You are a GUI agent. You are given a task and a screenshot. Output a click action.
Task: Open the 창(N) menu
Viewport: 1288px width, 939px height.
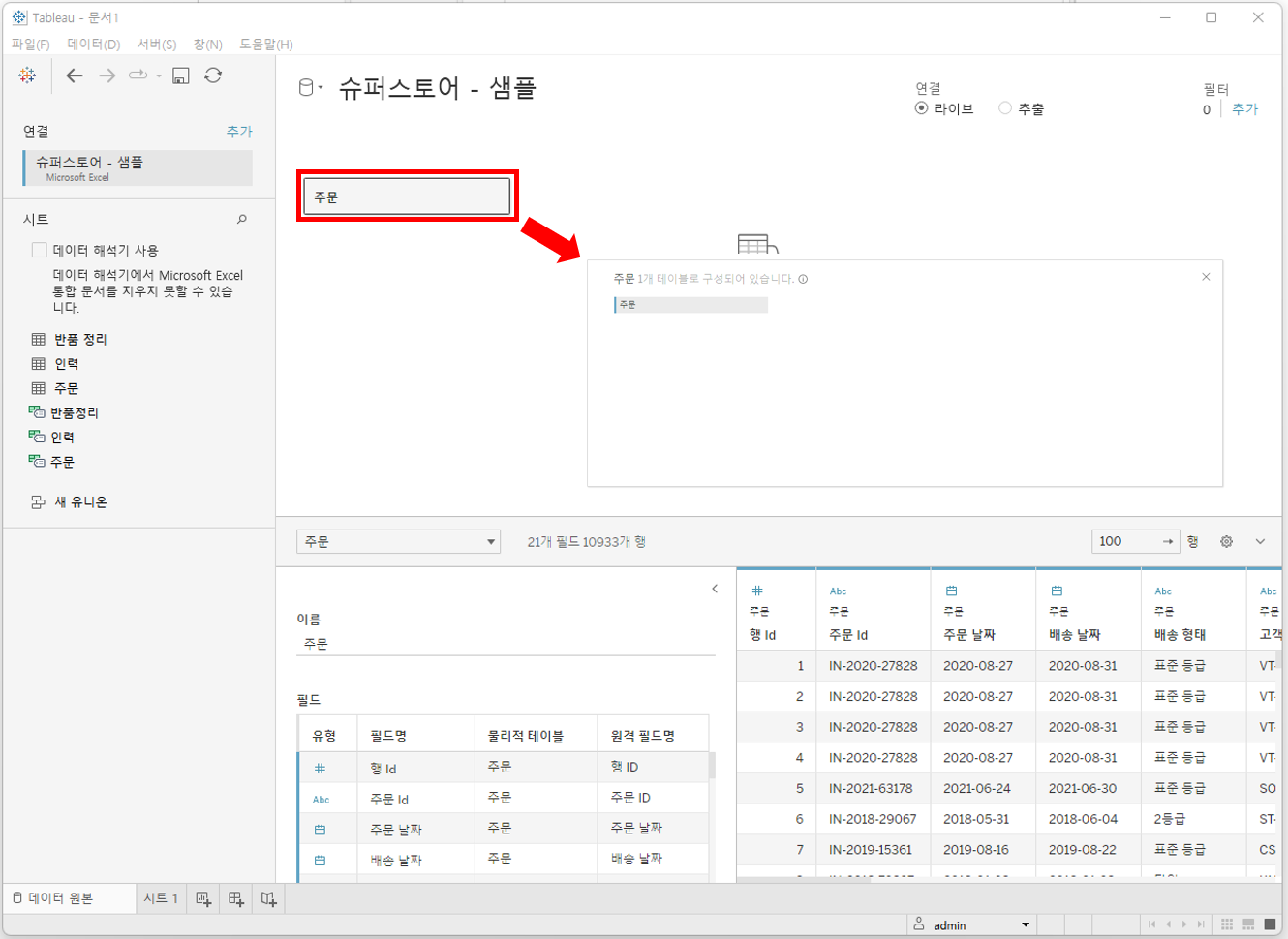(208, 45)
